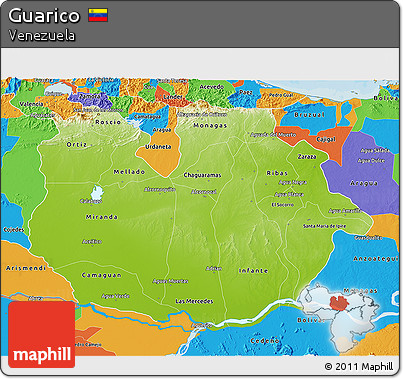This screenshot has width=403, height=379.
Task: Click the white lake above Calabozo
Action: pos(96,192)
